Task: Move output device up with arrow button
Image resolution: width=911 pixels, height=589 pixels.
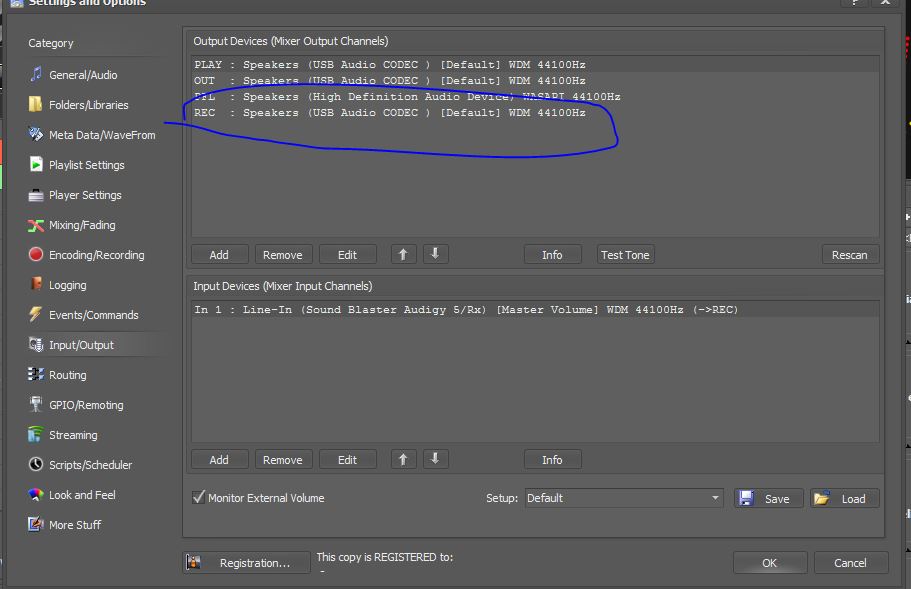Action: (x=403, y=255)
